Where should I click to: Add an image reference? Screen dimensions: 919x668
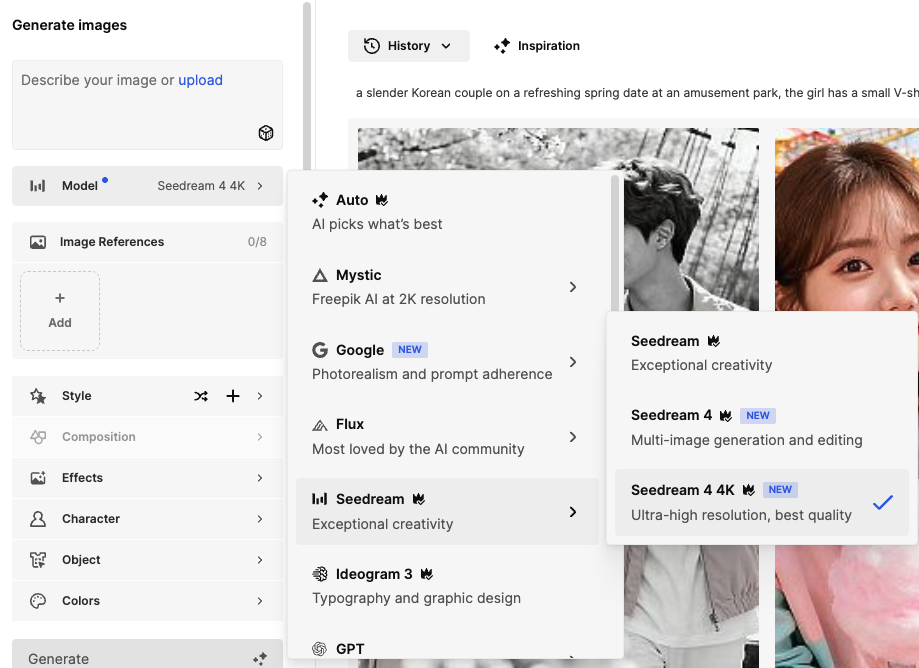(60, 311)
